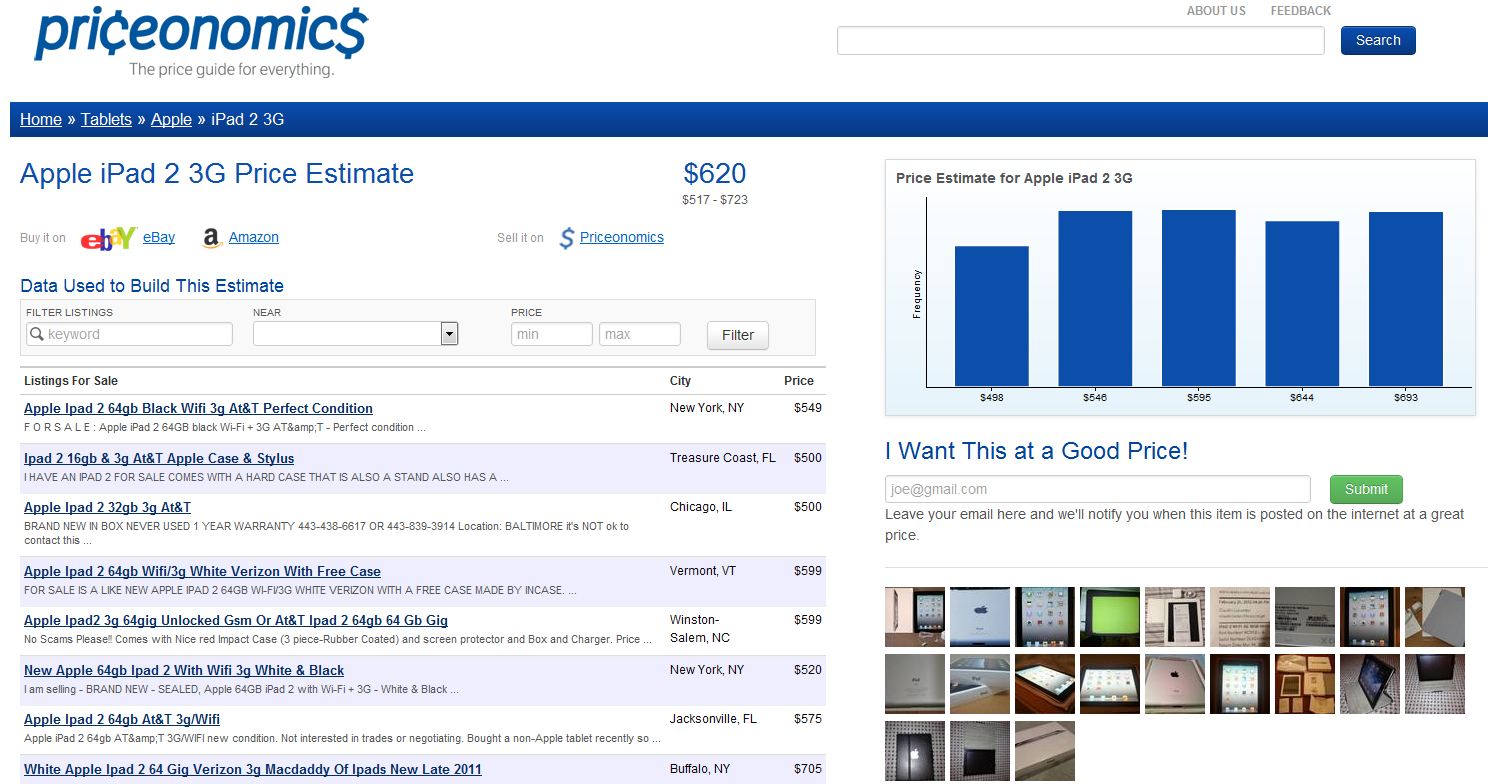Open the About Us page
1488x784 pixels.
1216,11
